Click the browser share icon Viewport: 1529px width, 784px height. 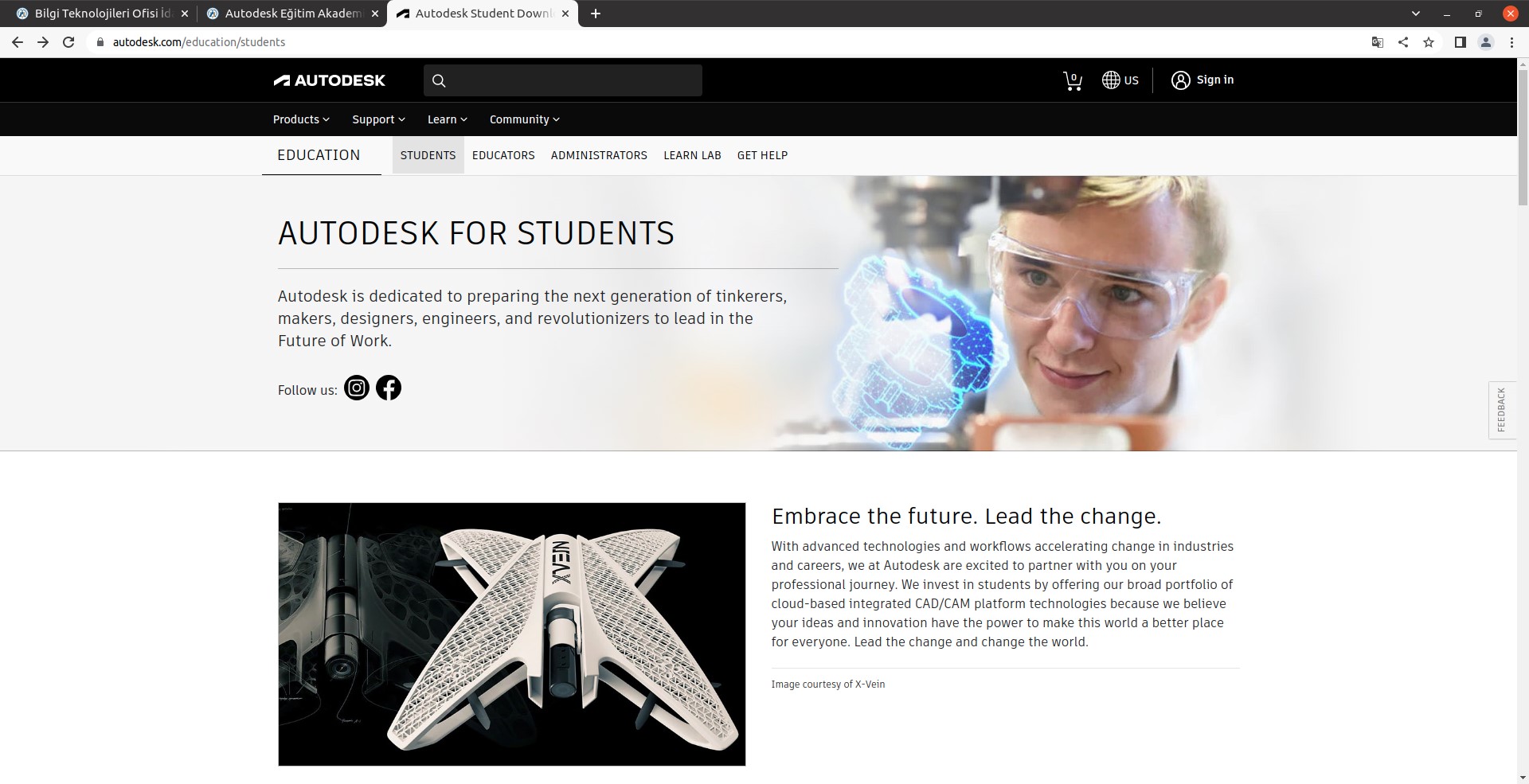1403,42
